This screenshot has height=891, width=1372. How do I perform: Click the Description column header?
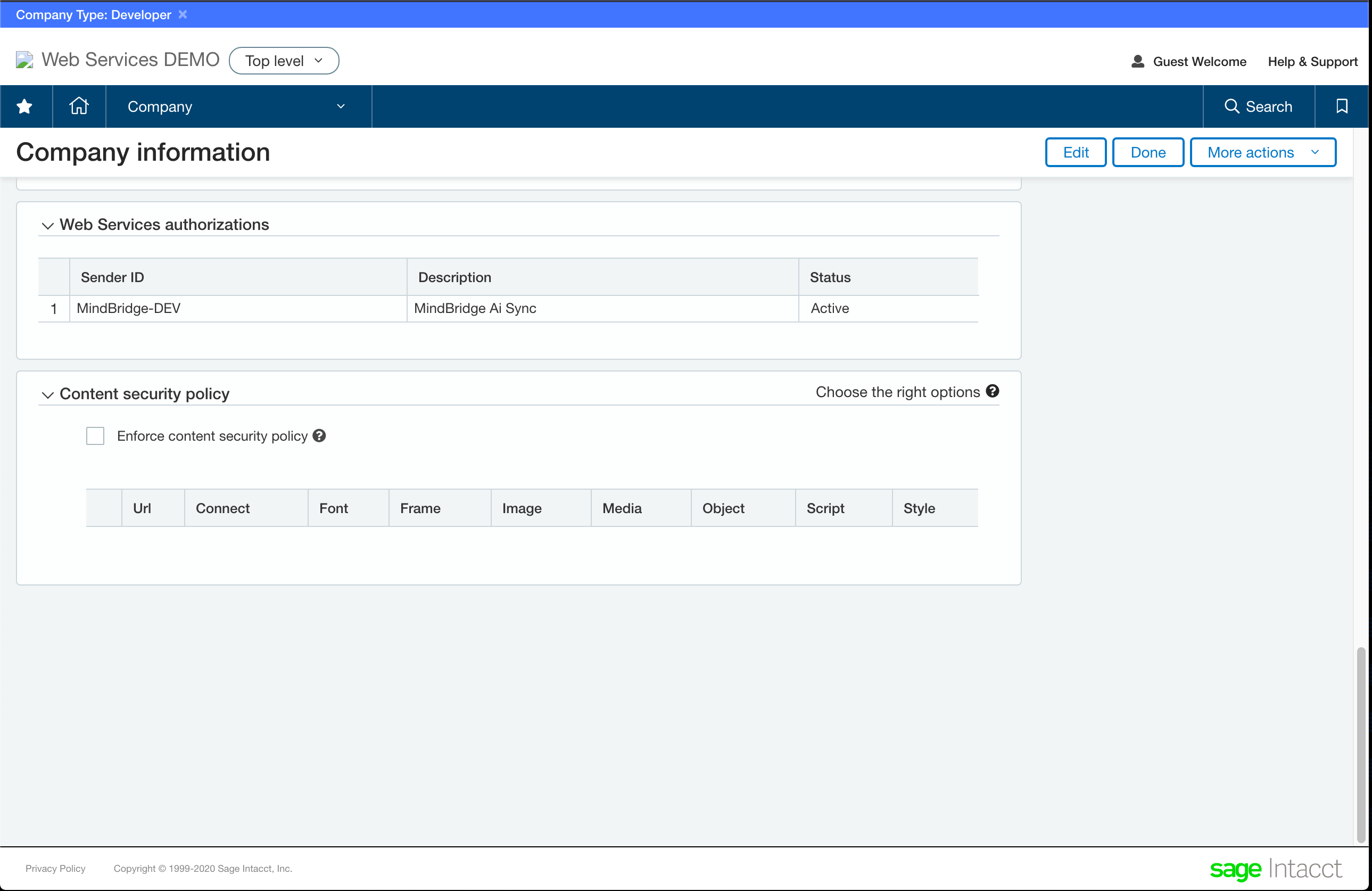point(603,277)
